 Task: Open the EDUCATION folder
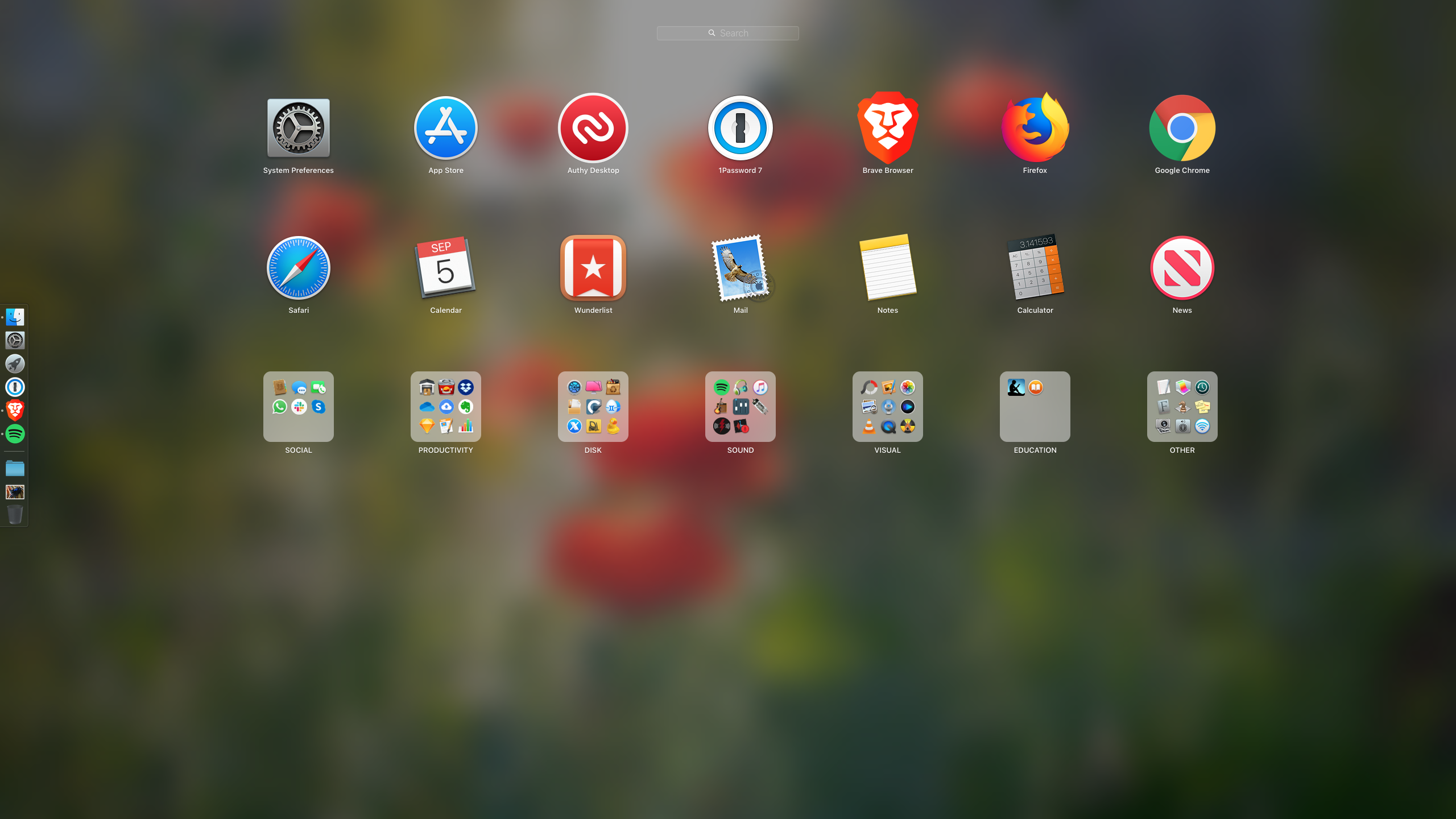click(x=1035, y=407)
